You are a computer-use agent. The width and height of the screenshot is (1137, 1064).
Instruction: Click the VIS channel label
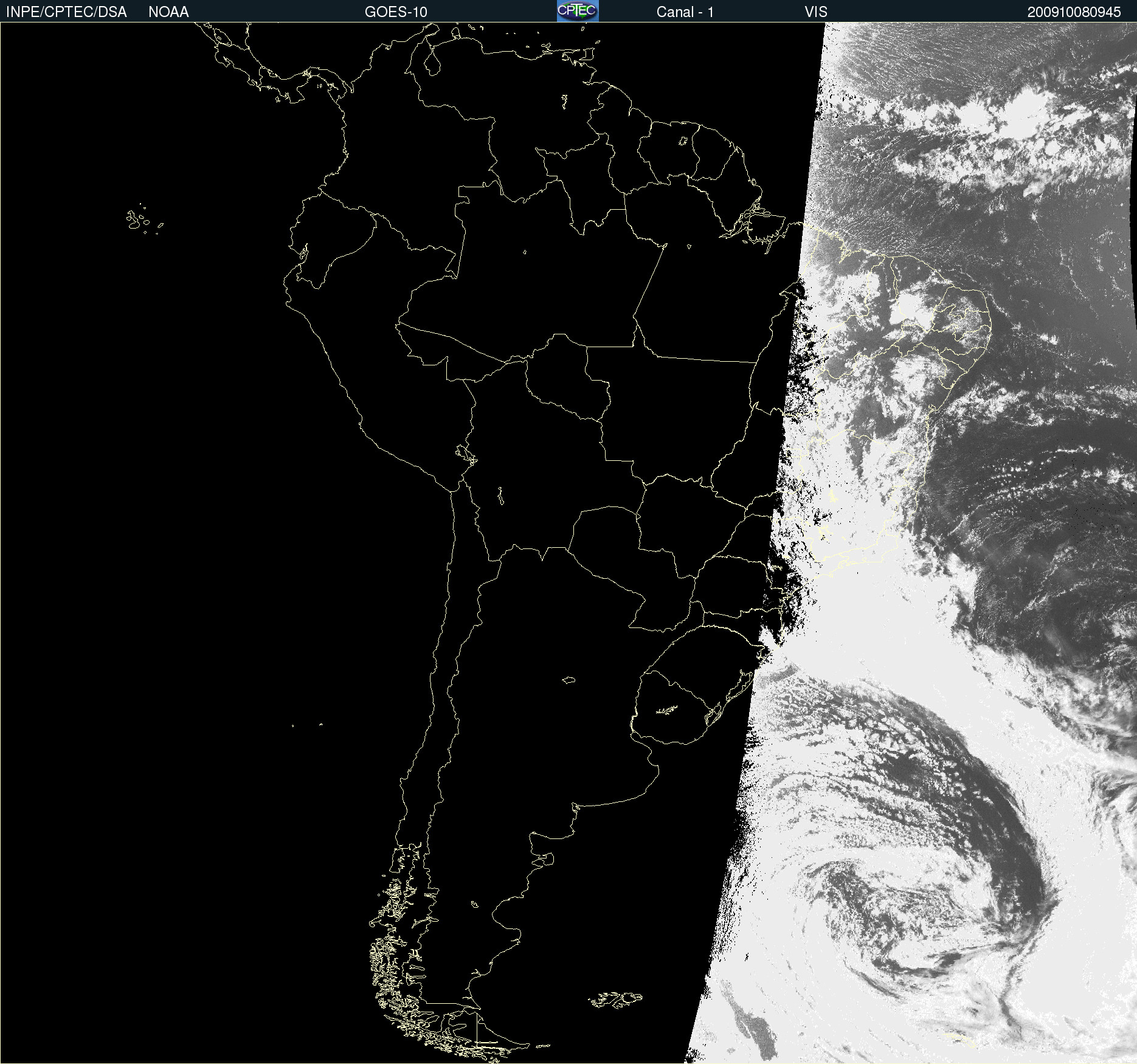tap(816, 12)
